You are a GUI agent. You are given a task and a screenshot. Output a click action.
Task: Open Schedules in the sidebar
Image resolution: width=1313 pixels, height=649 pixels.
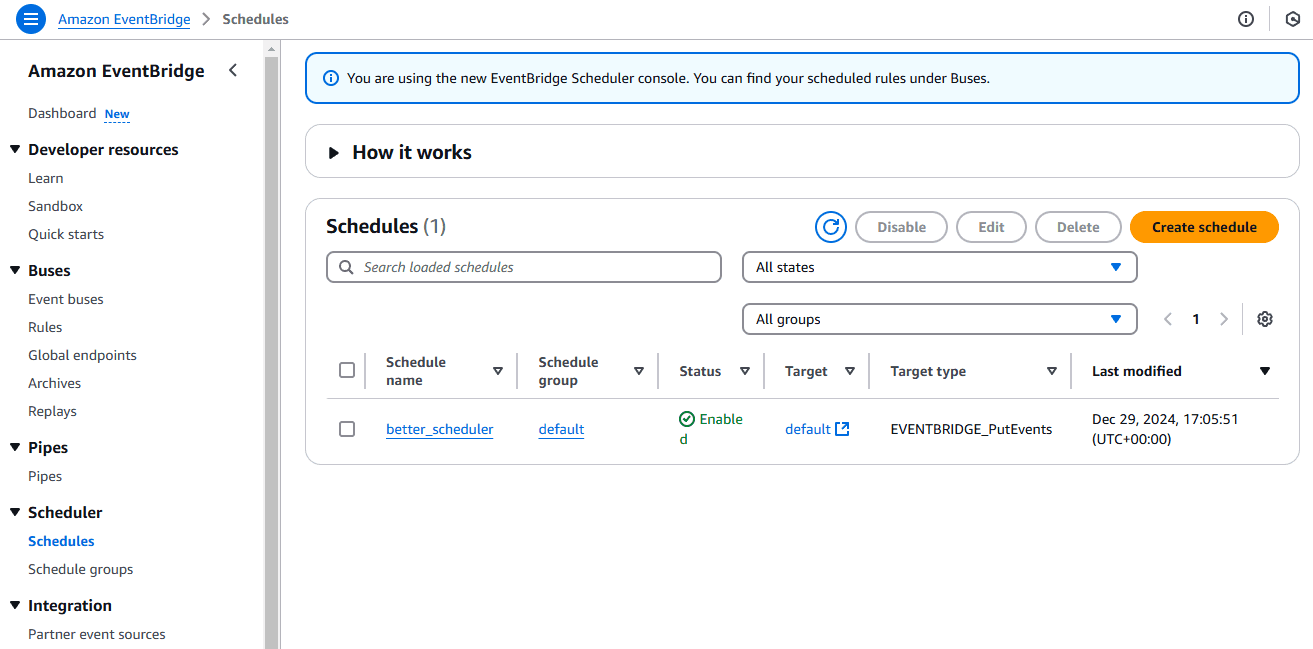click(x=61, y=541)
